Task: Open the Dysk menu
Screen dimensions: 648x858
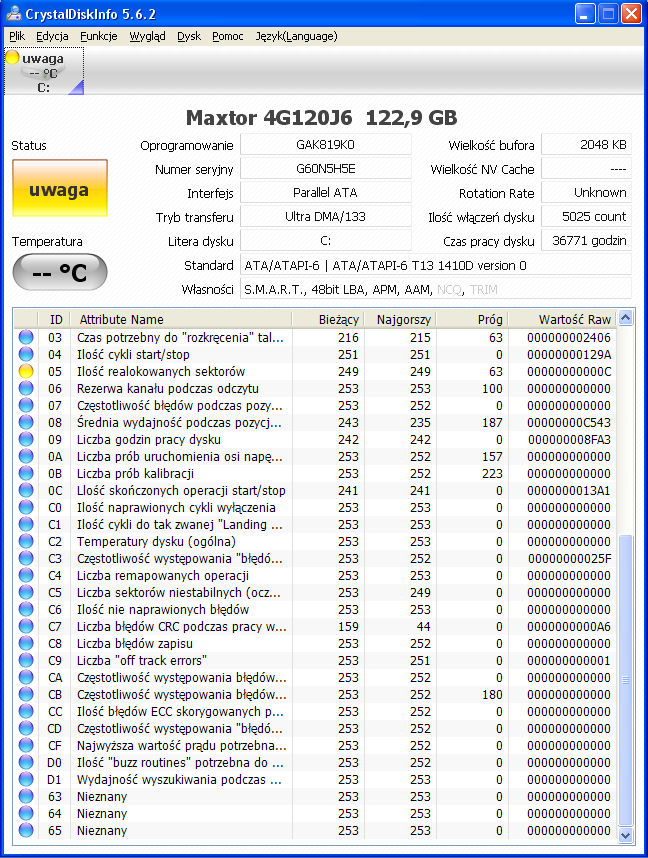Action: 189,36
